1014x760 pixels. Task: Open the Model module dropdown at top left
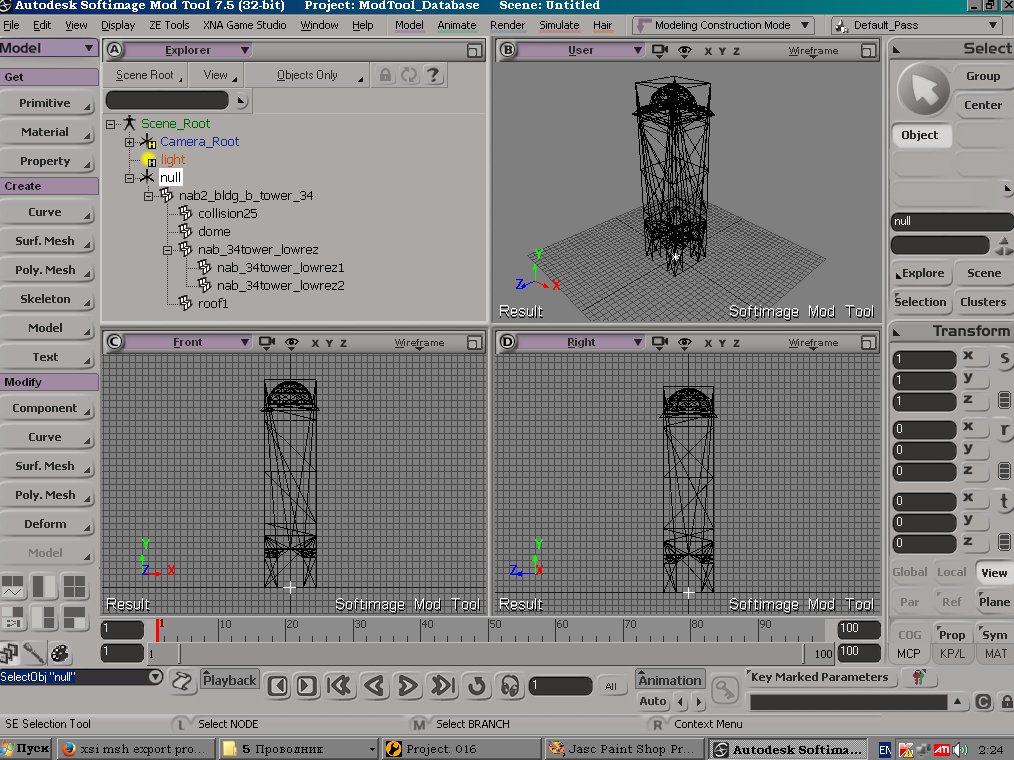coord(49,49)
